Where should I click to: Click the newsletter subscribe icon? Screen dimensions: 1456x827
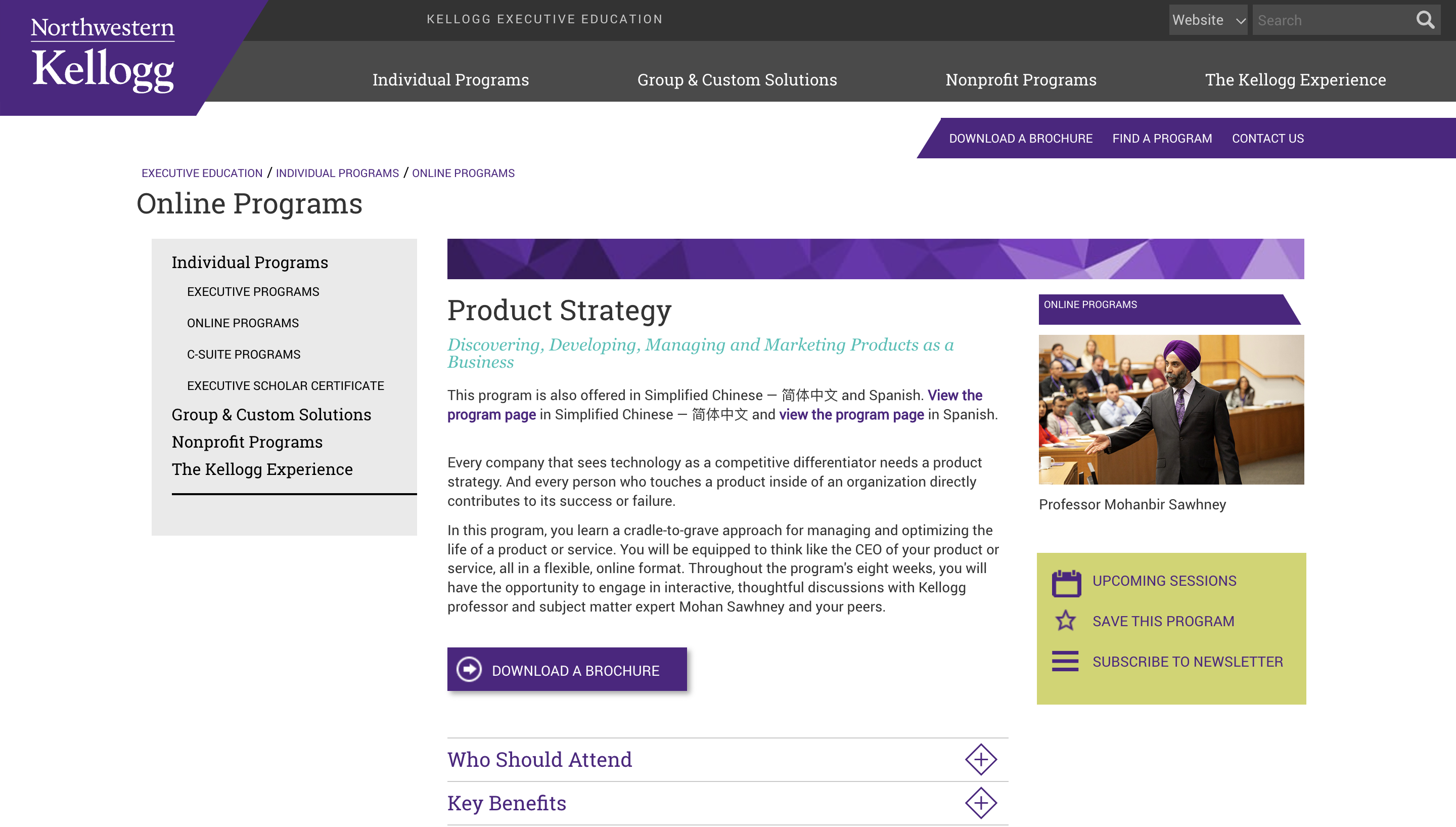1066,661
